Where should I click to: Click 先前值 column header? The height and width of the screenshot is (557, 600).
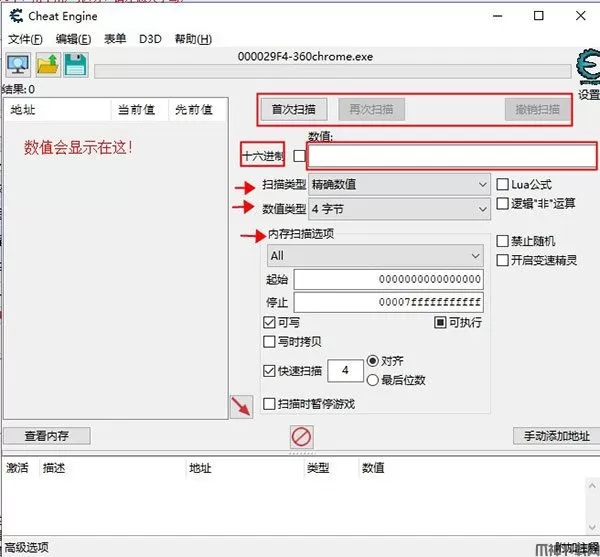[x=197, y=110]
